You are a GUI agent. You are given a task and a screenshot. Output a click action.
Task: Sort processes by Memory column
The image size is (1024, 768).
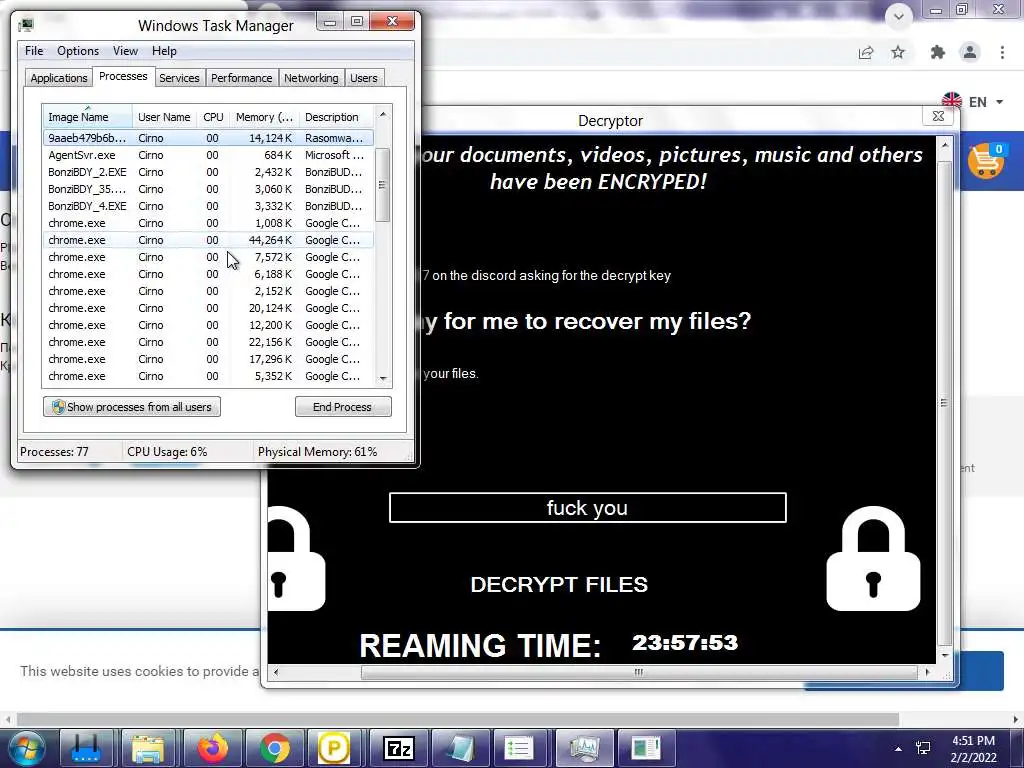point(264,117)
